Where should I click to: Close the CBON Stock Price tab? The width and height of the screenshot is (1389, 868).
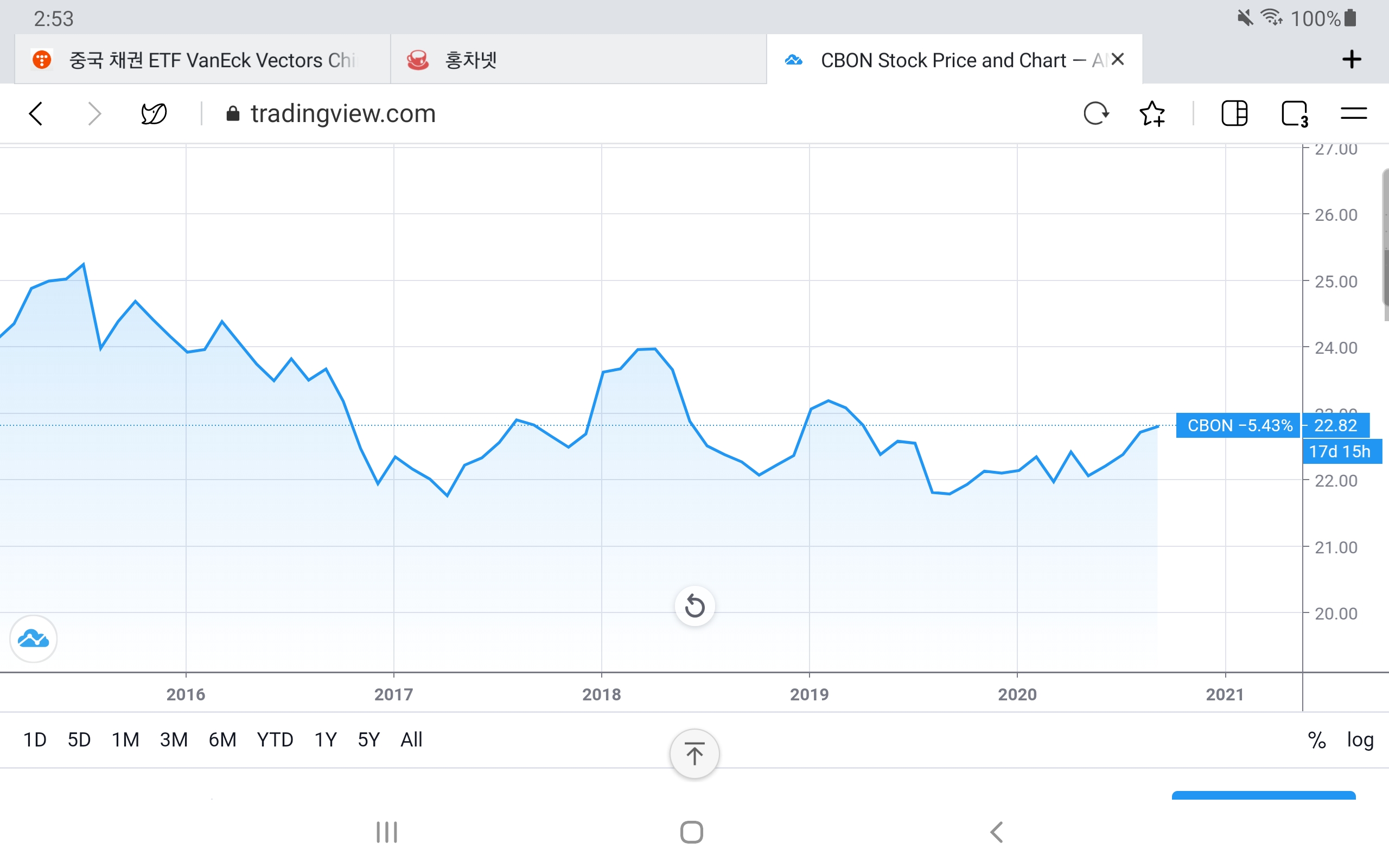click(x=1117, y=59)
